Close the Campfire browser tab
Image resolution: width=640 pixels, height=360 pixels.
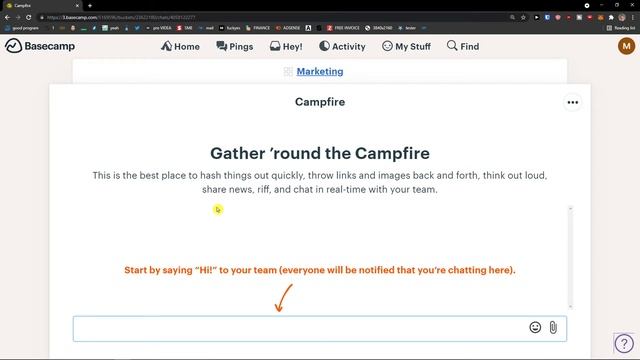pos(77,6)
